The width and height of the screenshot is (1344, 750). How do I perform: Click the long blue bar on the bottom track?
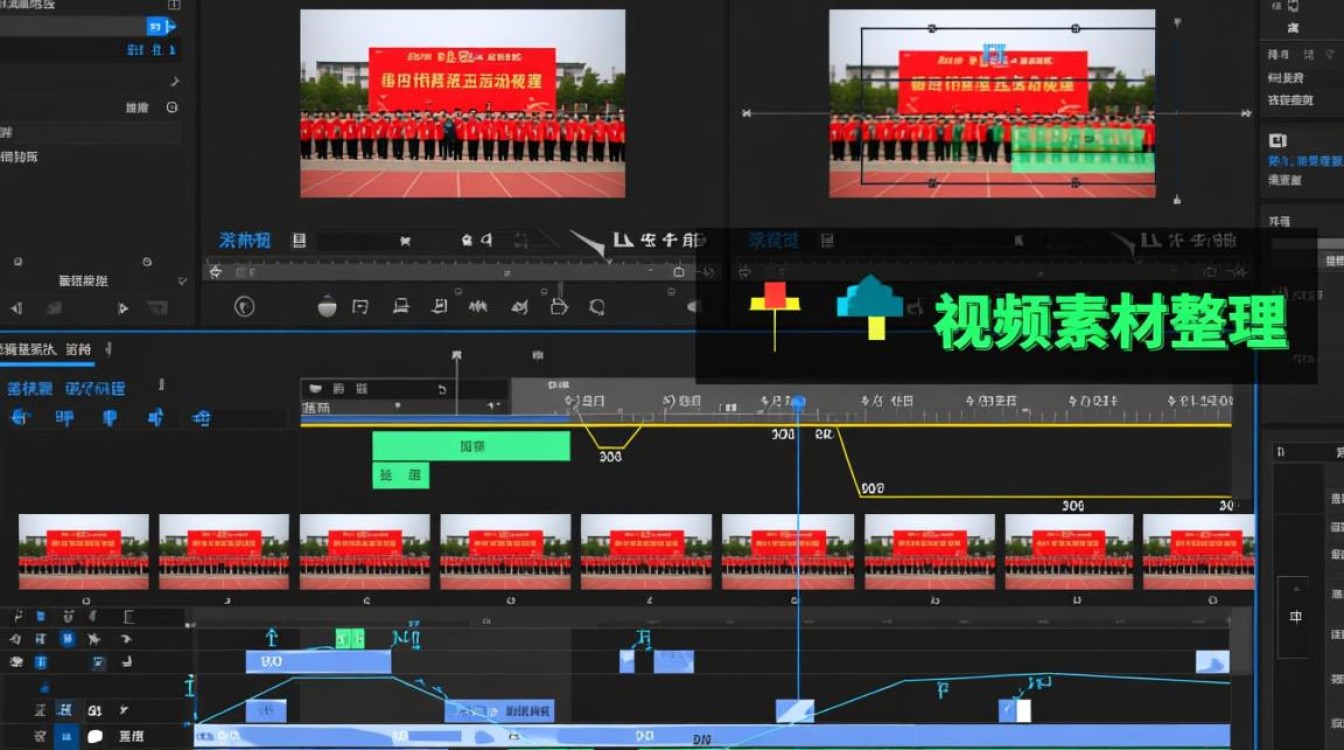pyautogui.click(x=712, y=737)
